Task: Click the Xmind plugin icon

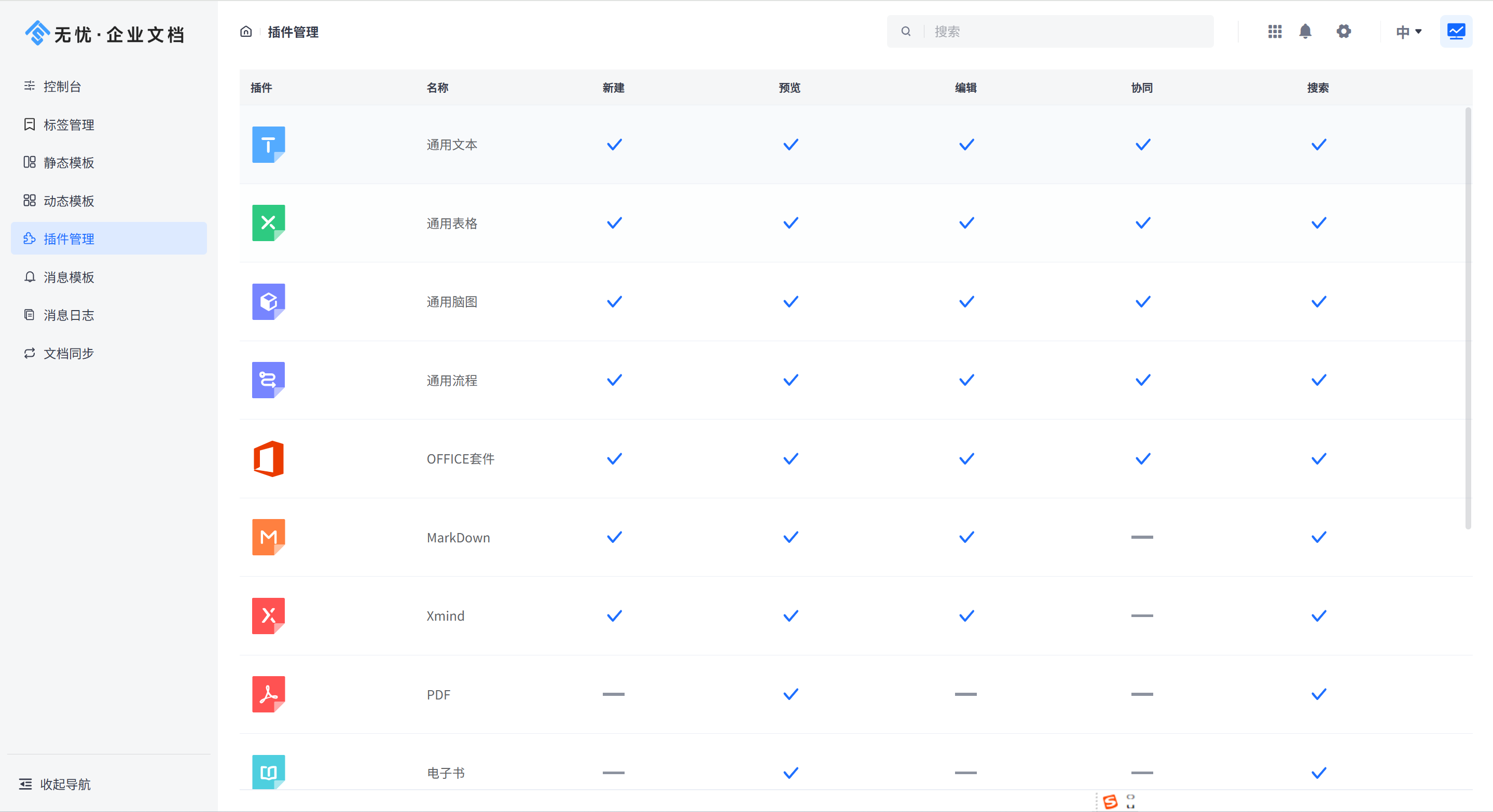Action: tap(268, 615)
